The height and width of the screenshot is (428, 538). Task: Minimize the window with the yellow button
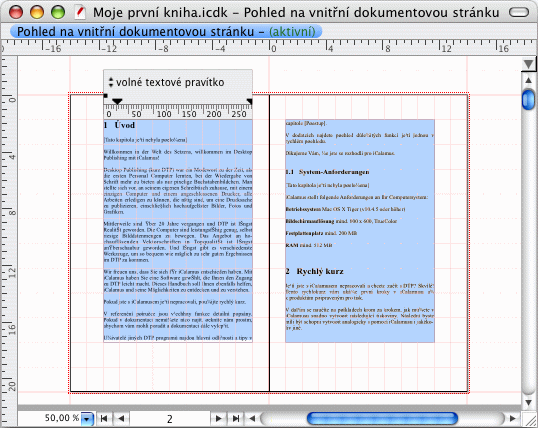point(37,12)
